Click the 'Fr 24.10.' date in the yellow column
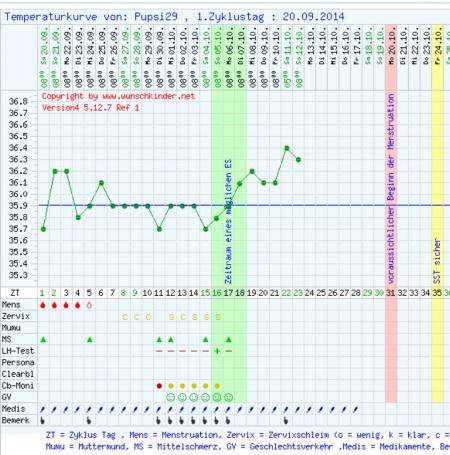The width and height of the screenshot is (450, 455). point(438,46)
